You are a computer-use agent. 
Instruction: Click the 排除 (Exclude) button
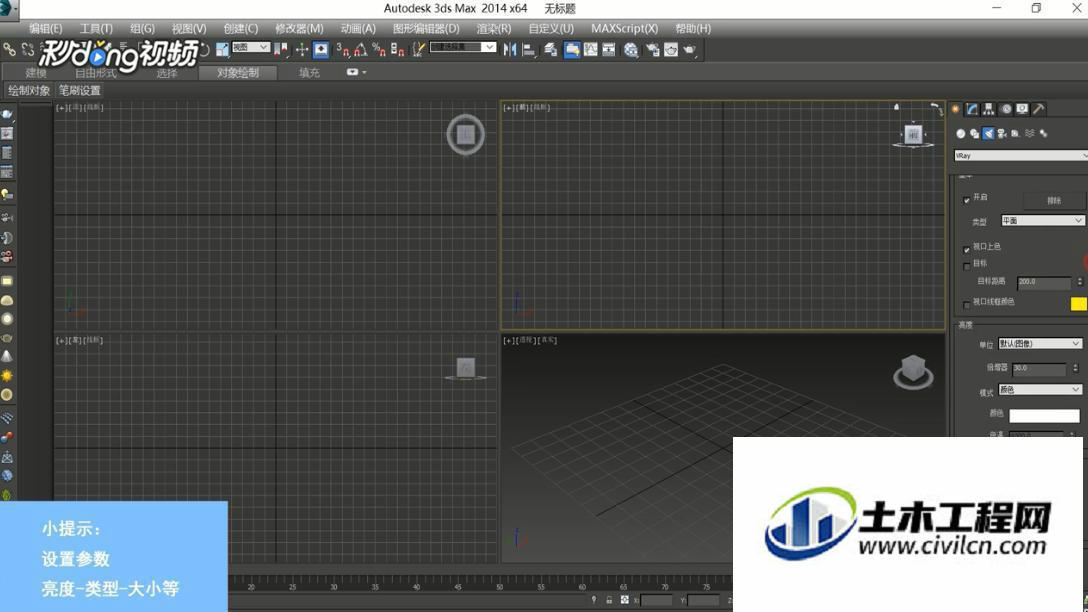point(1054,201)
